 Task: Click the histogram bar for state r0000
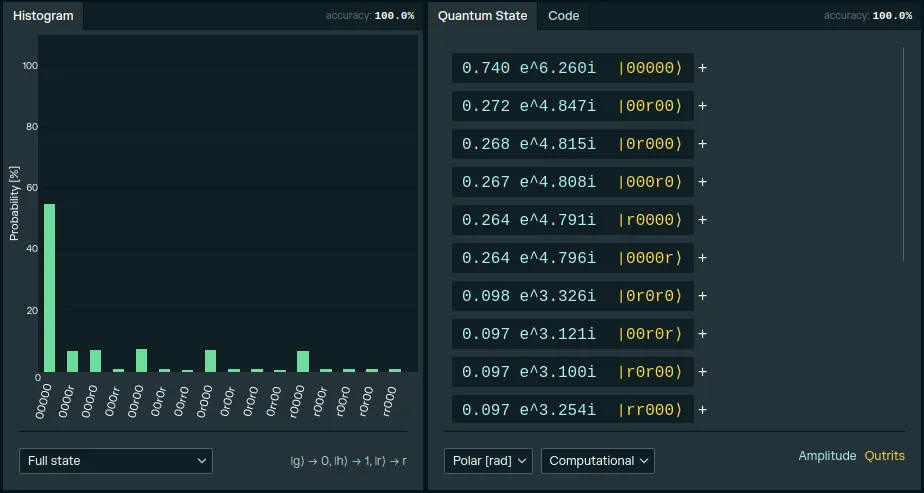[302, 361]
